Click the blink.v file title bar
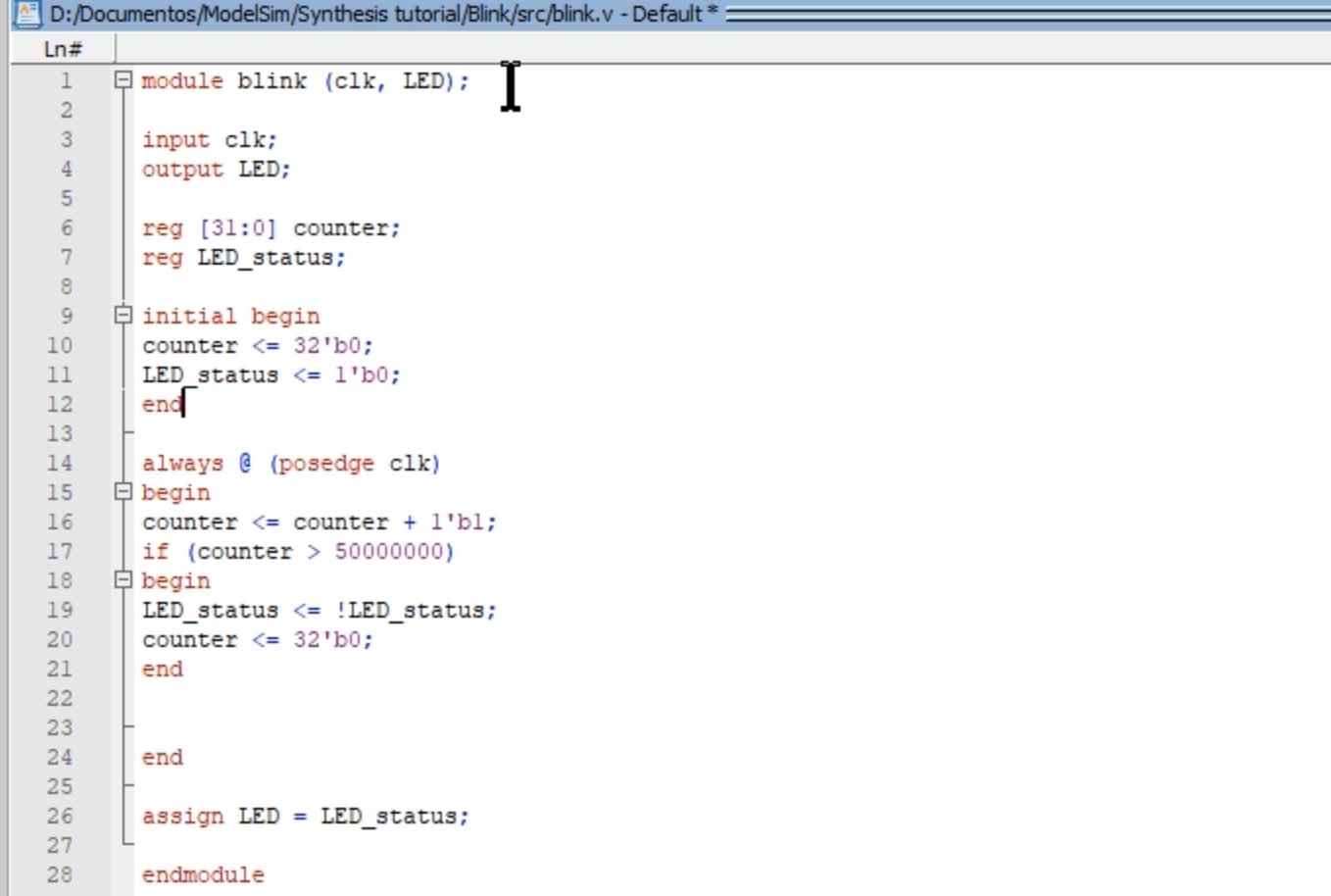The image size is (1331, 896). click(x=382, y=14)
